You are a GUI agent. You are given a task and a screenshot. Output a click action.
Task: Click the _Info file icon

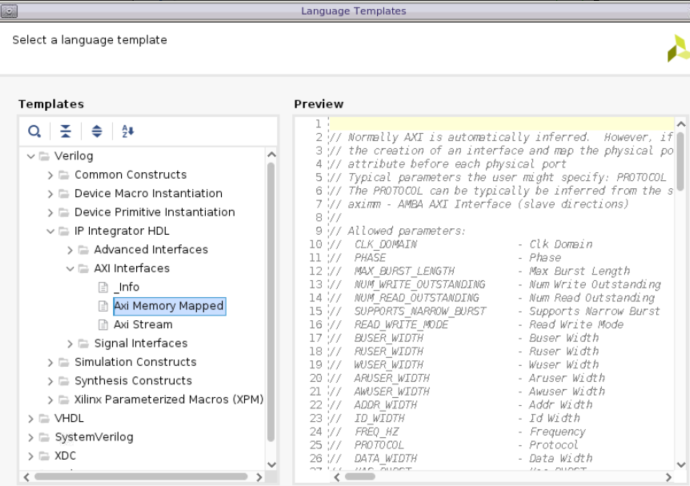point(103,287)
